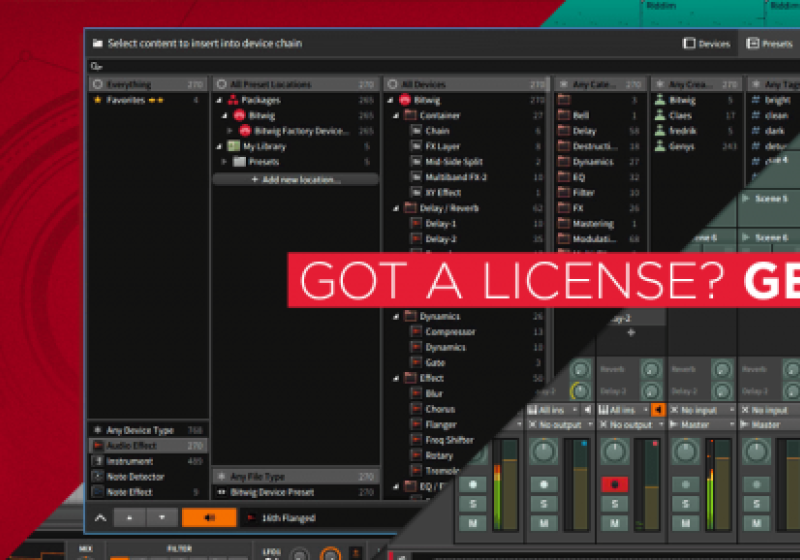The width and height of the screenshot is (800, 560).
Task: Expand Bitwig Factory Device location
Action: click(230, 131)
